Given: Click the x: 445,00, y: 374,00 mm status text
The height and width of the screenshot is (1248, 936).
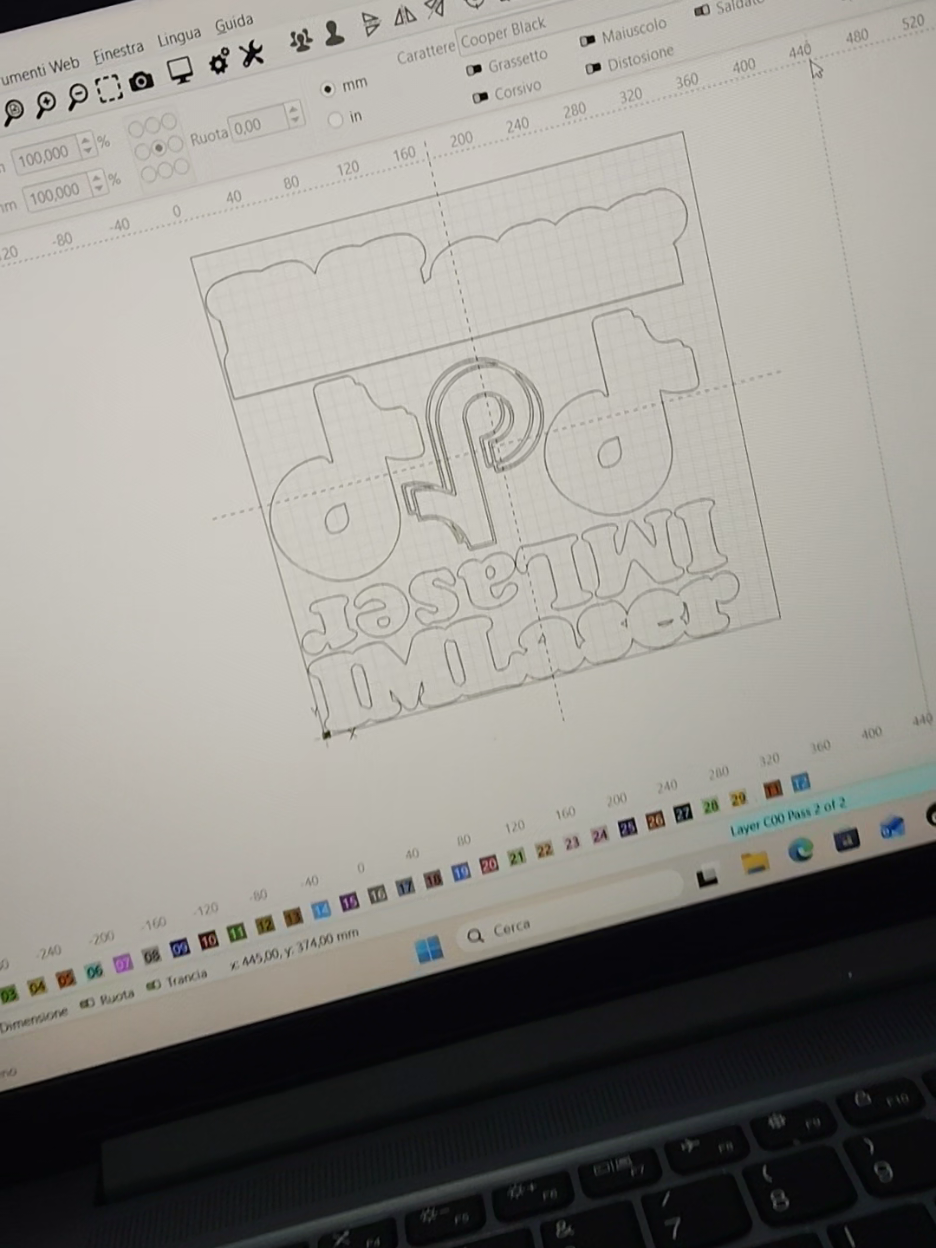Looking at the screenshot, I should point(294,950).
